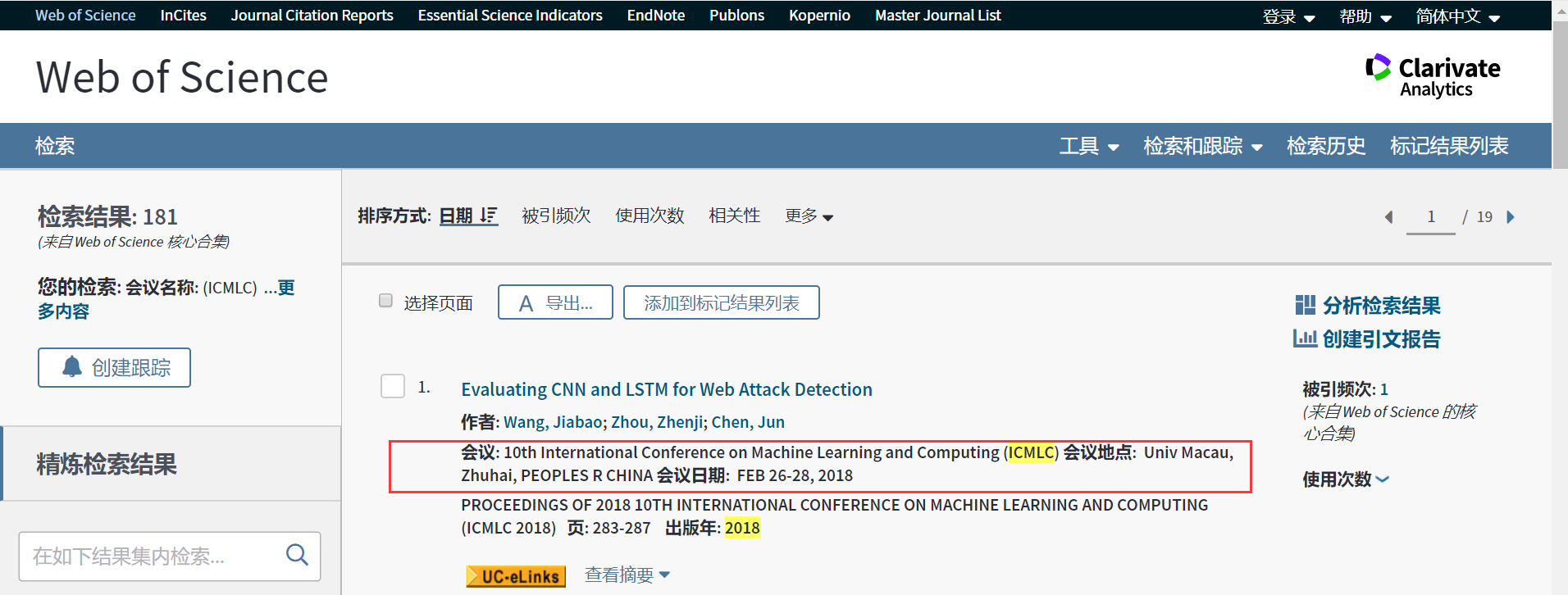The width and height of the screenshot is (1568, 595).
Task: Expand the 使用次数 section
Action: tap(1346, 479)
